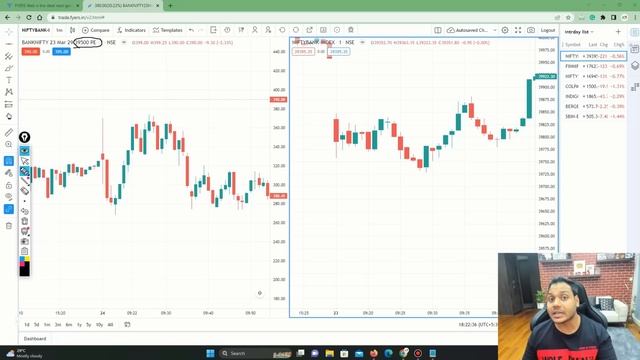The image size is (640, 360).
Task: Select the 3m time range
Action: point(58,325)
